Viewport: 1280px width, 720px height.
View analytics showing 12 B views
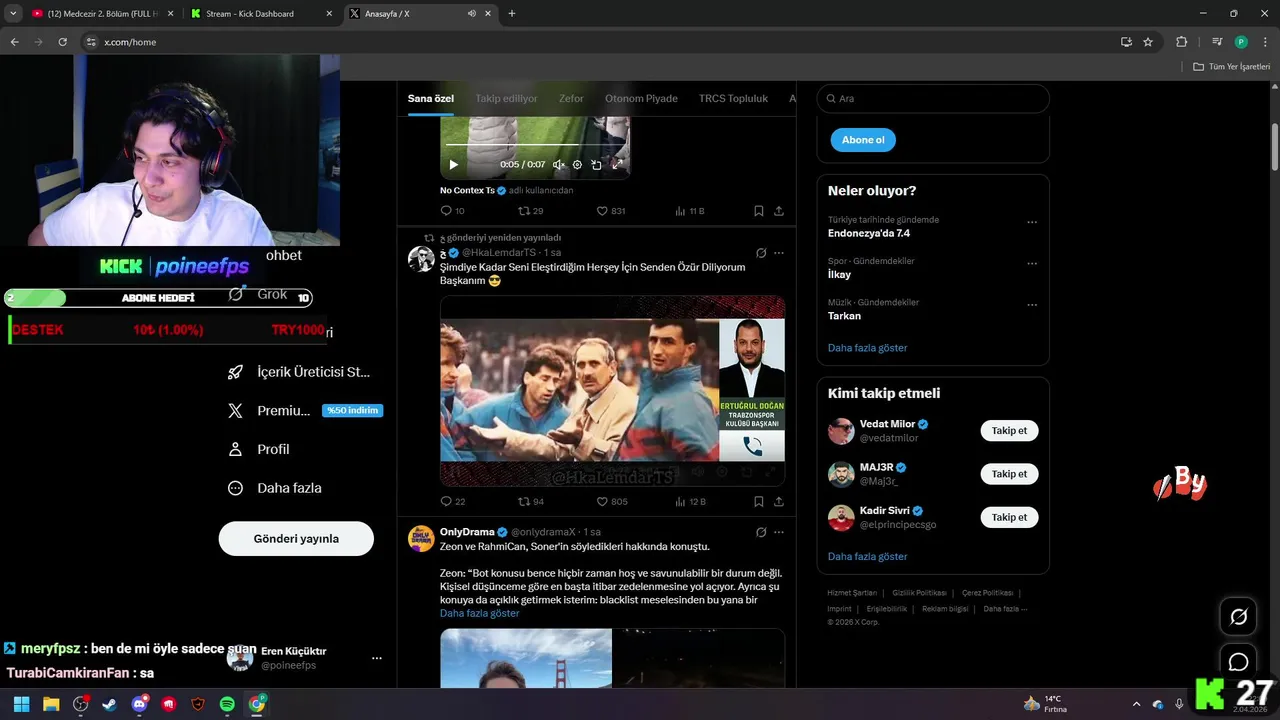pyautogui.click(x=690, y=502)
